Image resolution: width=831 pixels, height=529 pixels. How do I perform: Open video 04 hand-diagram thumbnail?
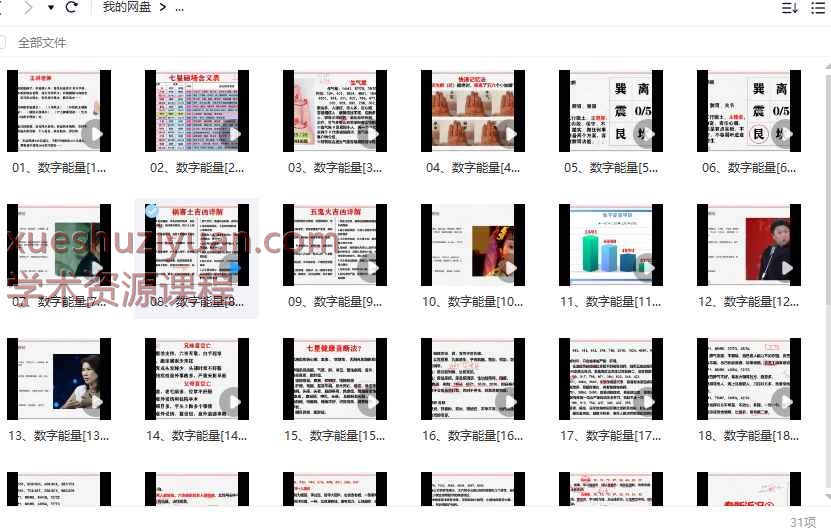[473, 110]
